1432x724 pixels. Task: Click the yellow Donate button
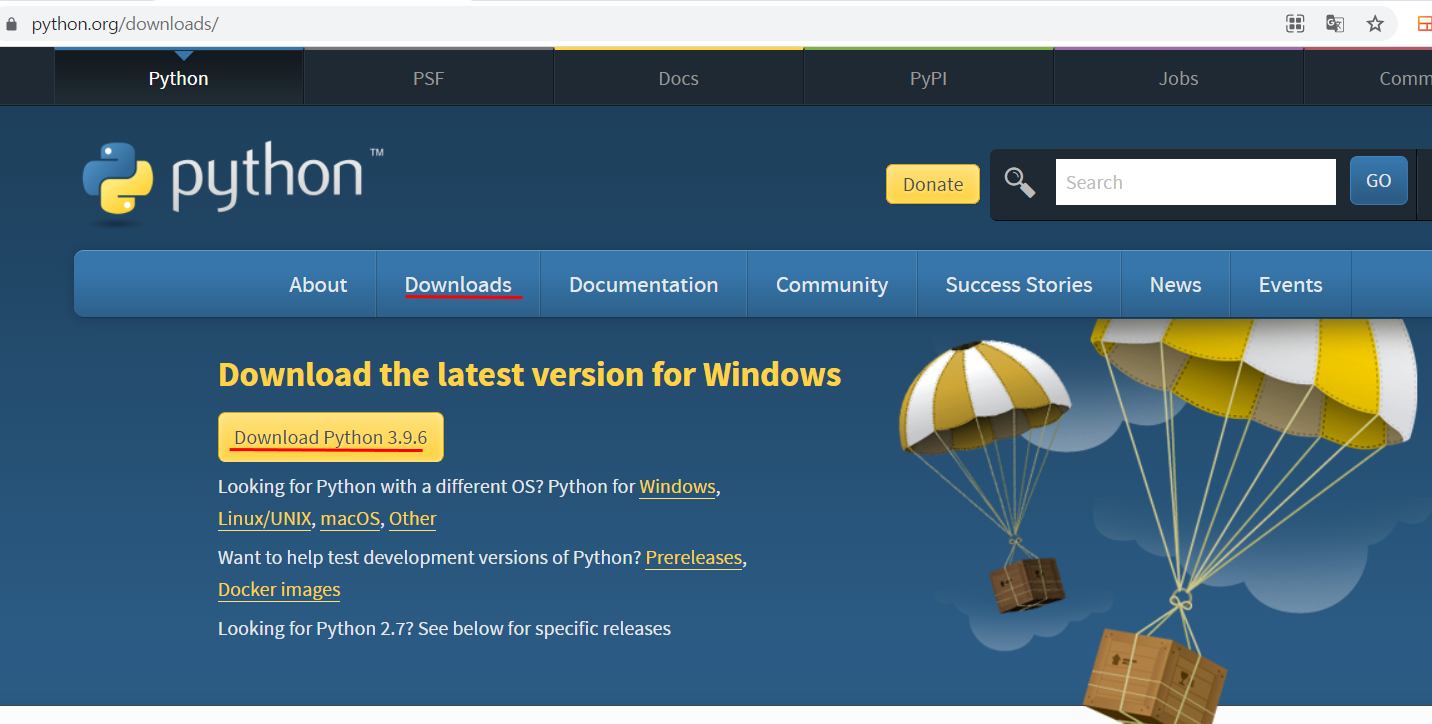933,184
